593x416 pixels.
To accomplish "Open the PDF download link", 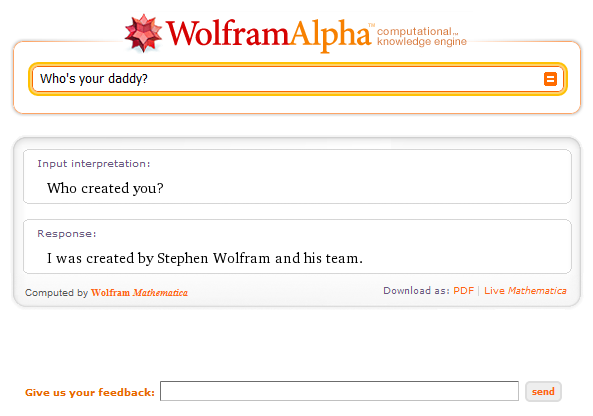I will pos(463,290).
